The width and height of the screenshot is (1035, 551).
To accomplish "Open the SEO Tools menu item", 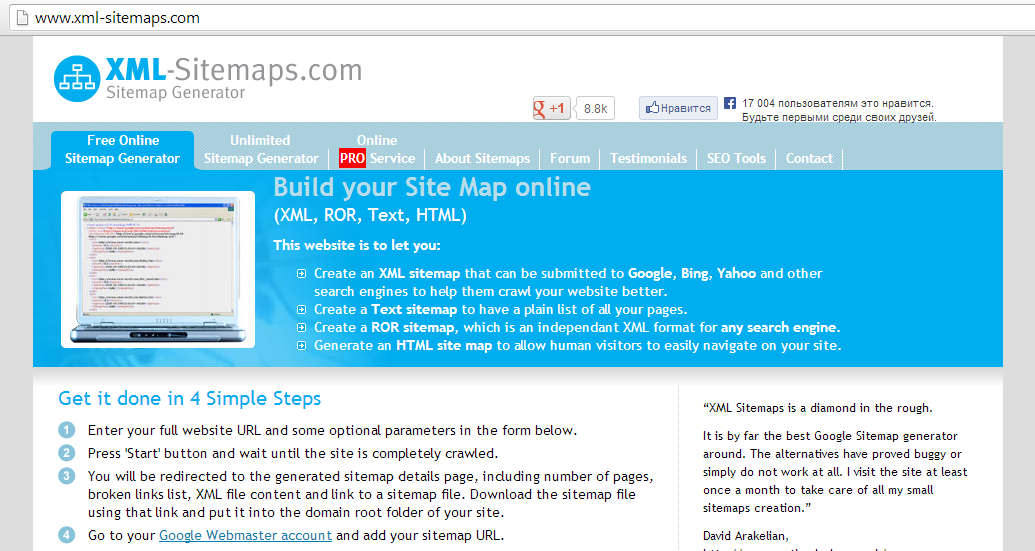I will 736,158.
